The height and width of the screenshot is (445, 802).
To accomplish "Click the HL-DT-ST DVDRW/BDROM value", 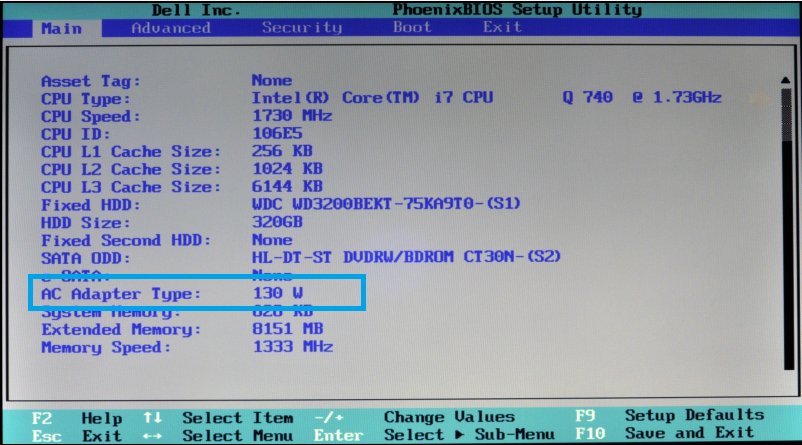I will [x=406, y=256].
